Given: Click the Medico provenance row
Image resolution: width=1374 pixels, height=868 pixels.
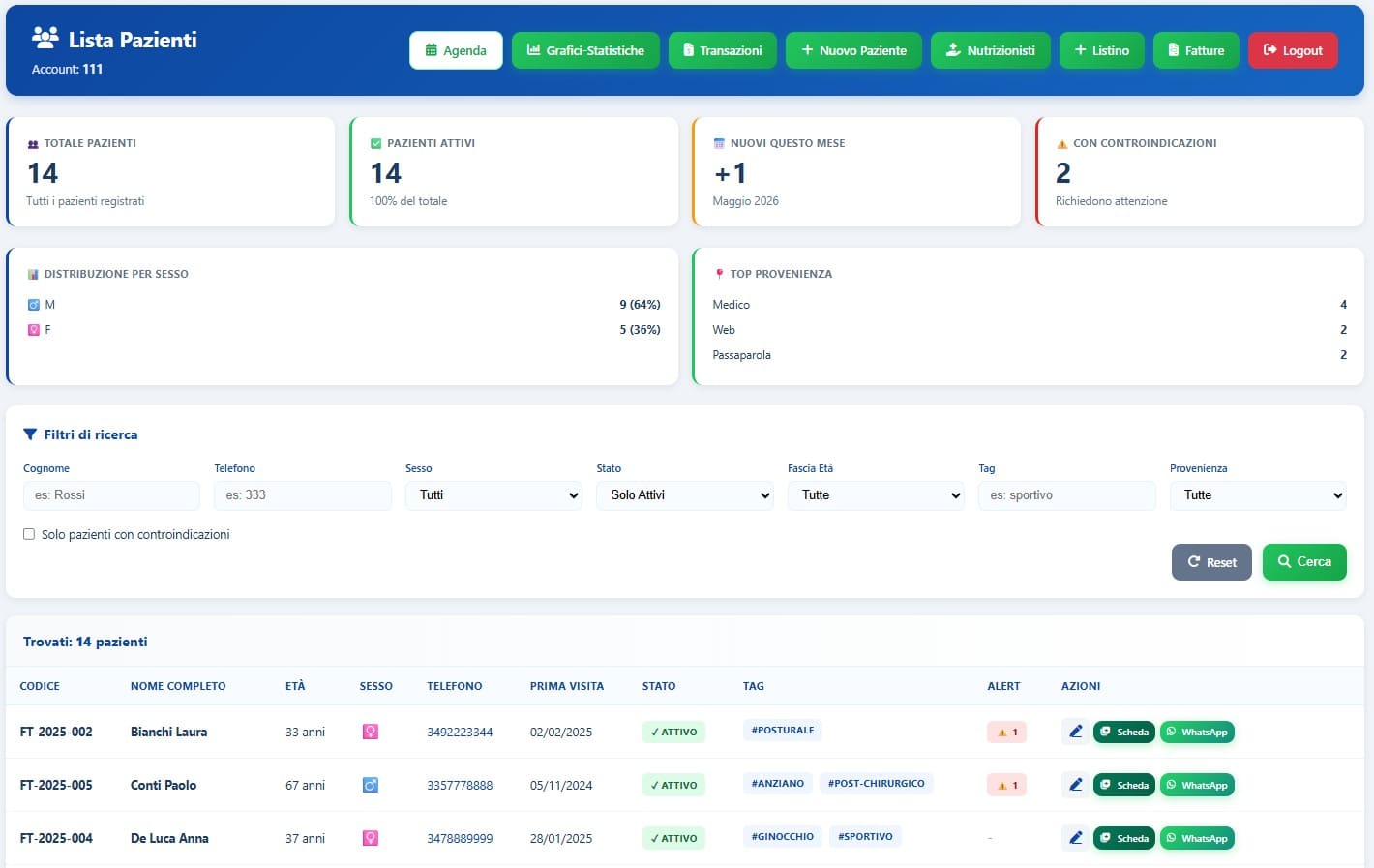Looking at the screenshot, I should (x=1030, y=305).
